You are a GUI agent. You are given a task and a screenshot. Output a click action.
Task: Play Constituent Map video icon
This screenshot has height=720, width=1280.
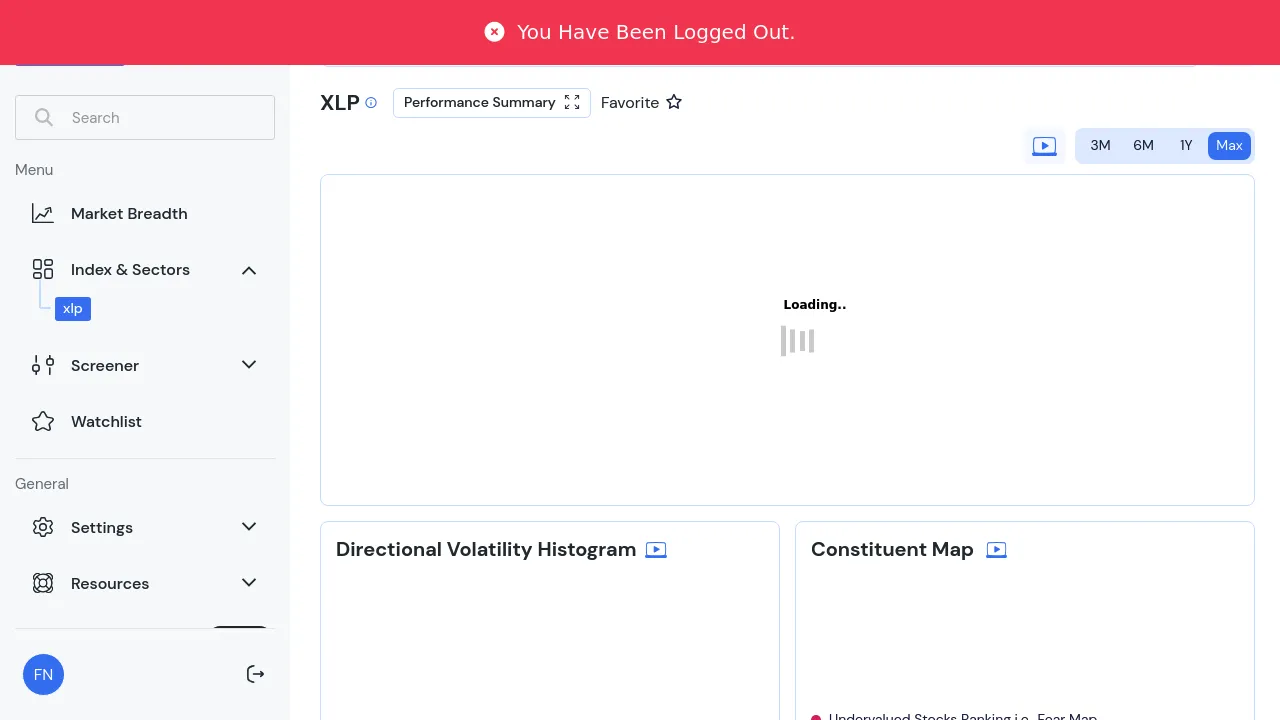[996, 550]
